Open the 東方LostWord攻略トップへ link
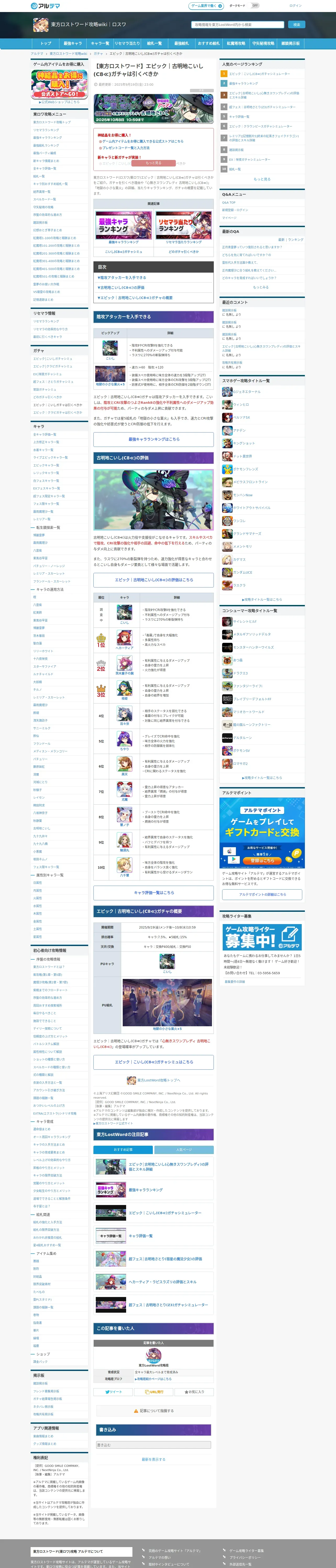Viewport: 336px width, 1568px height. point(154,1080)
